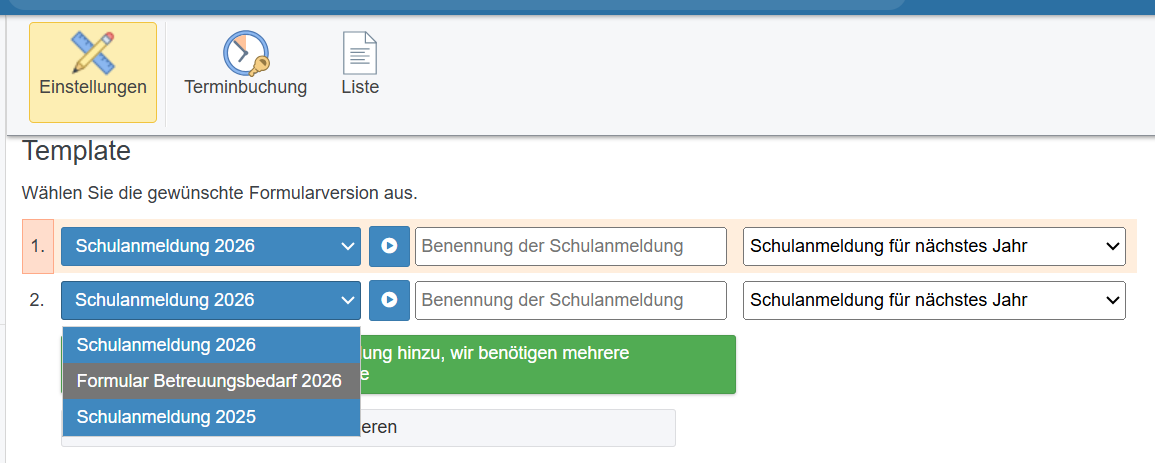1155x463 pixels.
Task: Open the Terminbuchung clock icon
Action: click(245, 53)
